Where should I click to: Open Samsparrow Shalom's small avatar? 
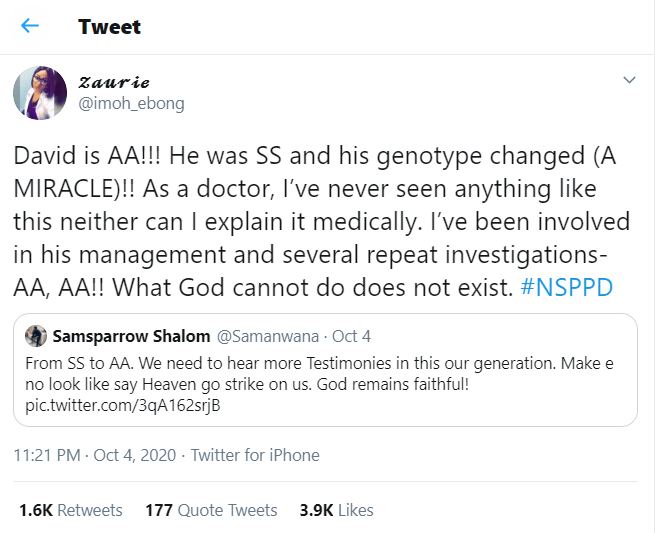tap(34, 336)
